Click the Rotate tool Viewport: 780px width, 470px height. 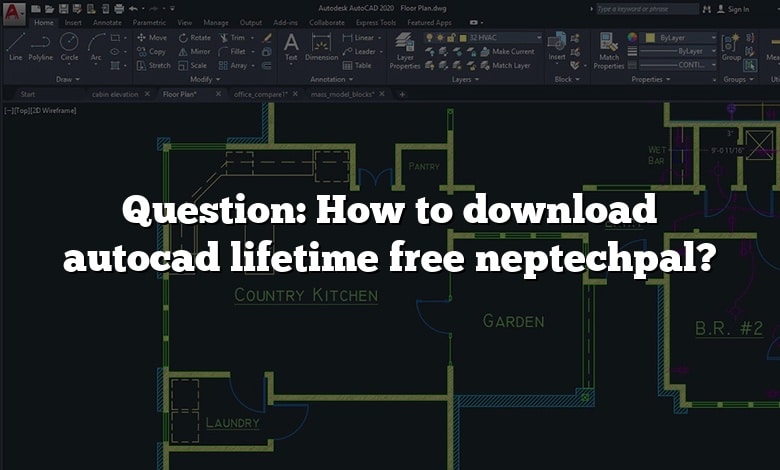tap(195, 37)
